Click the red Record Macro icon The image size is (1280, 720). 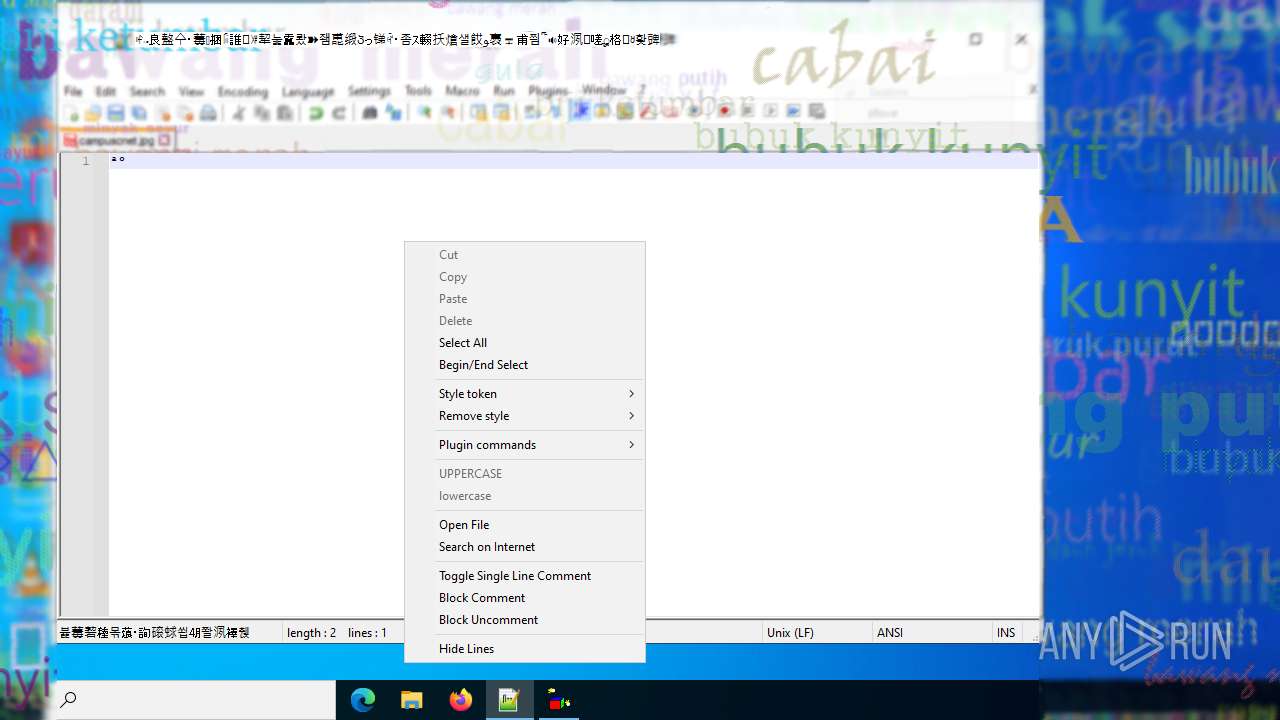tap(724, 111)
